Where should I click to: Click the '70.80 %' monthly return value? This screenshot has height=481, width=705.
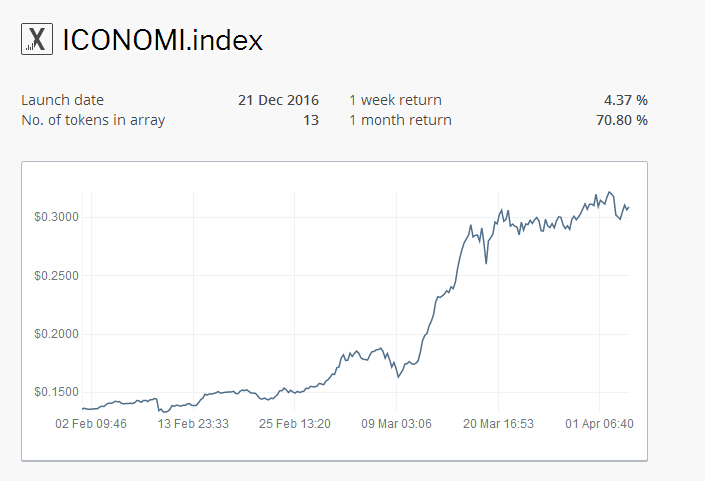tap(622, 120)
